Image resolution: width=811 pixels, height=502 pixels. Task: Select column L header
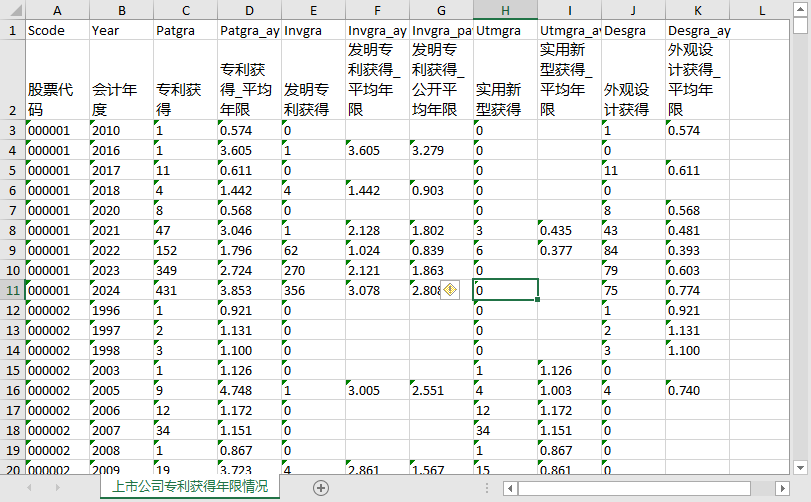point(761,10)
